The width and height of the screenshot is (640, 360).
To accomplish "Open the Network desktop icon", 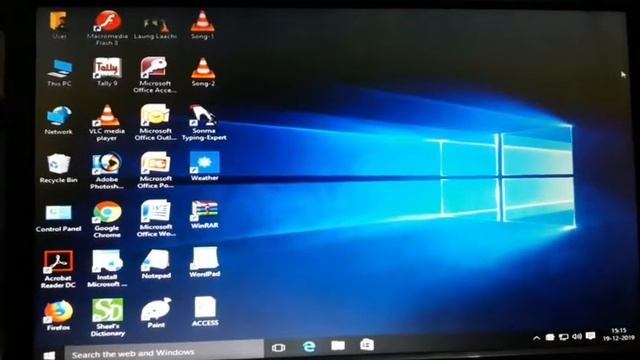I will [59, 120].
